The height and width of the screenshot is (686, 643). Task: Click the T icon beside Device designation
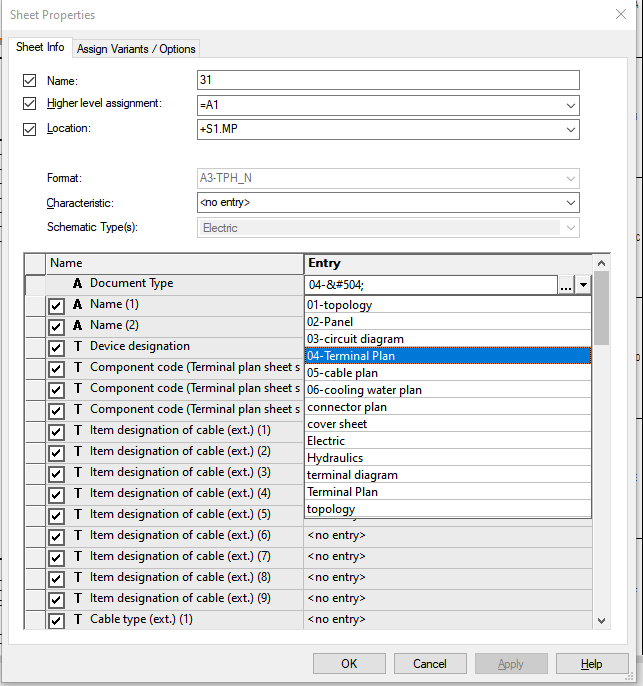(x=77, y=347)
